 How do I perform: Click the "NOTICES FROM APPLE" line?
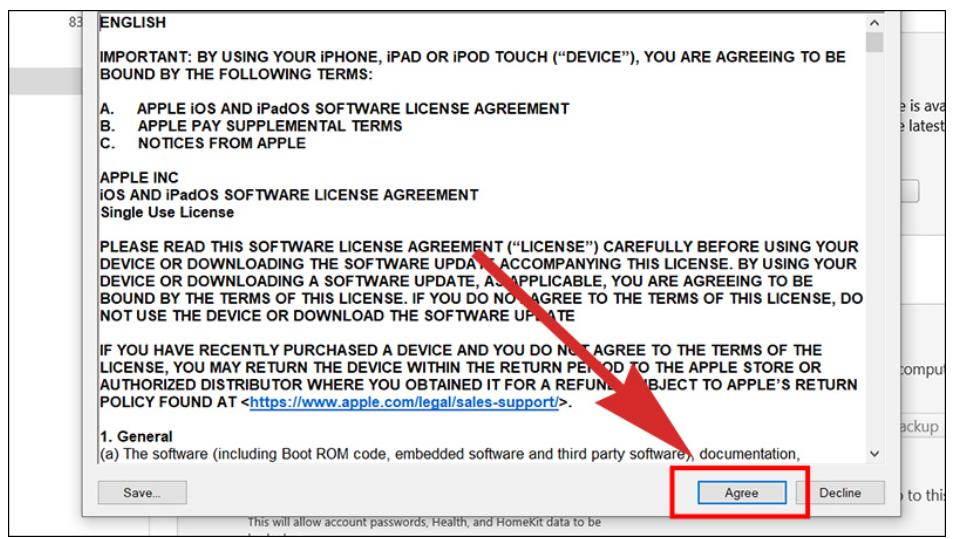click(x=221, y=143)
